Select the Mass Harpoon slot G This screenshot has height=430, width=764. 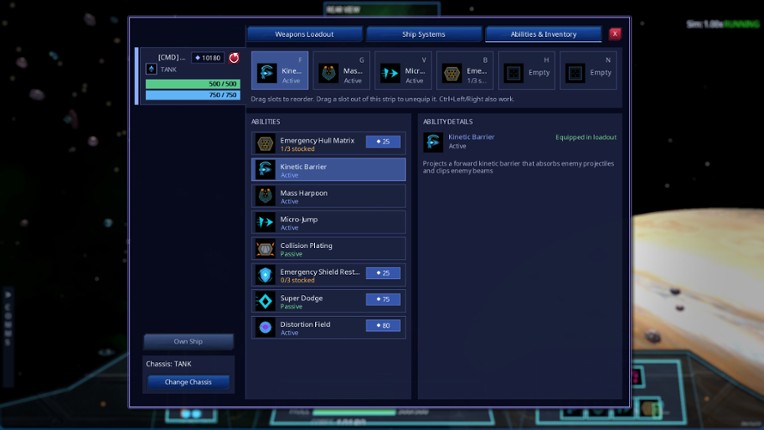[341, 71]
